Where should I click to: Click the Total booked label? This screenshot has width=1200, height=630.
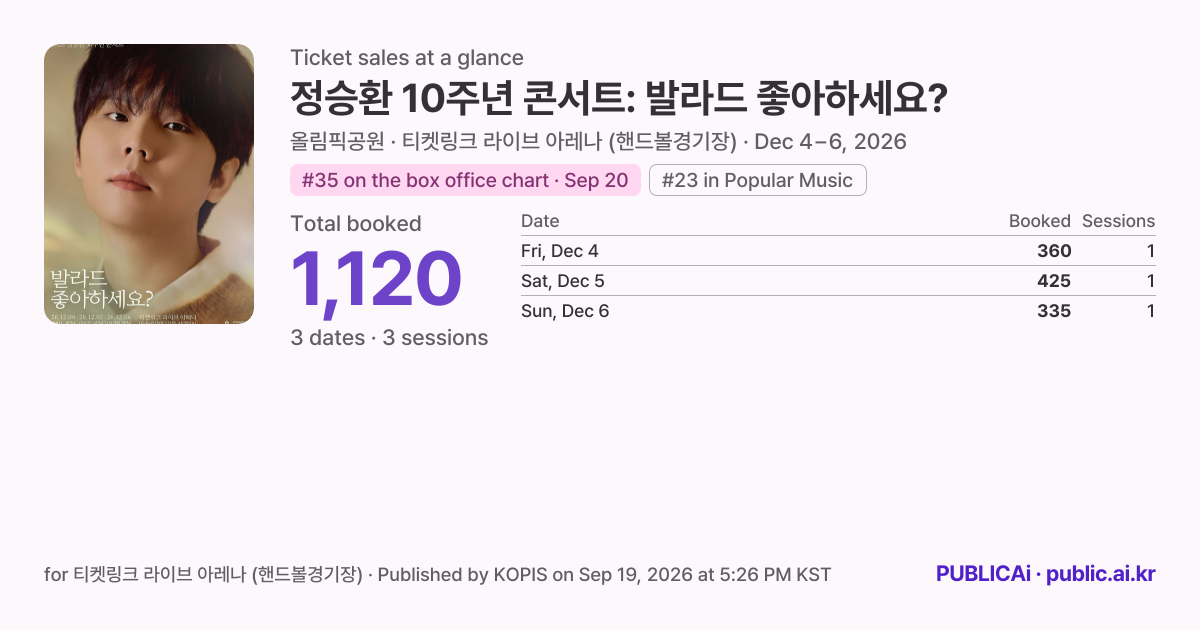click(356, 224)
